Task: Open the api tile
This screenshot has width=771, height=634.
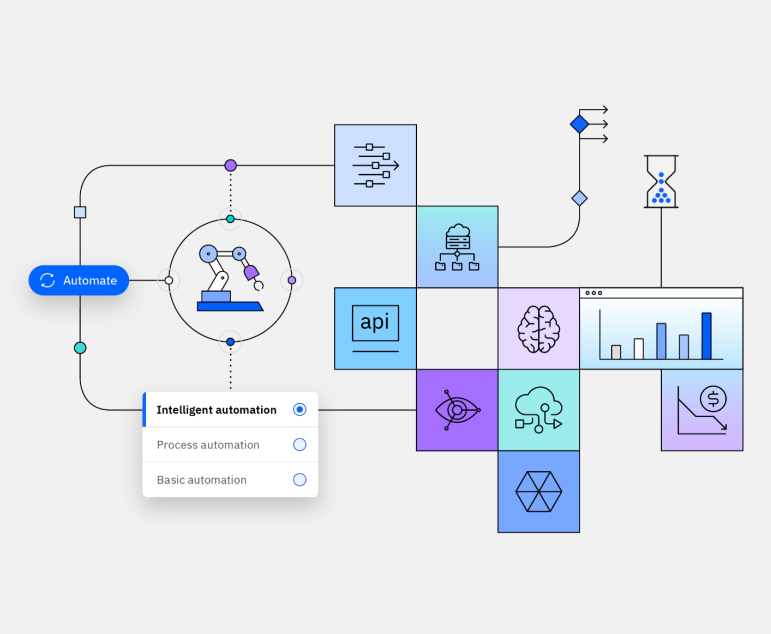Action: click(375, 329)
